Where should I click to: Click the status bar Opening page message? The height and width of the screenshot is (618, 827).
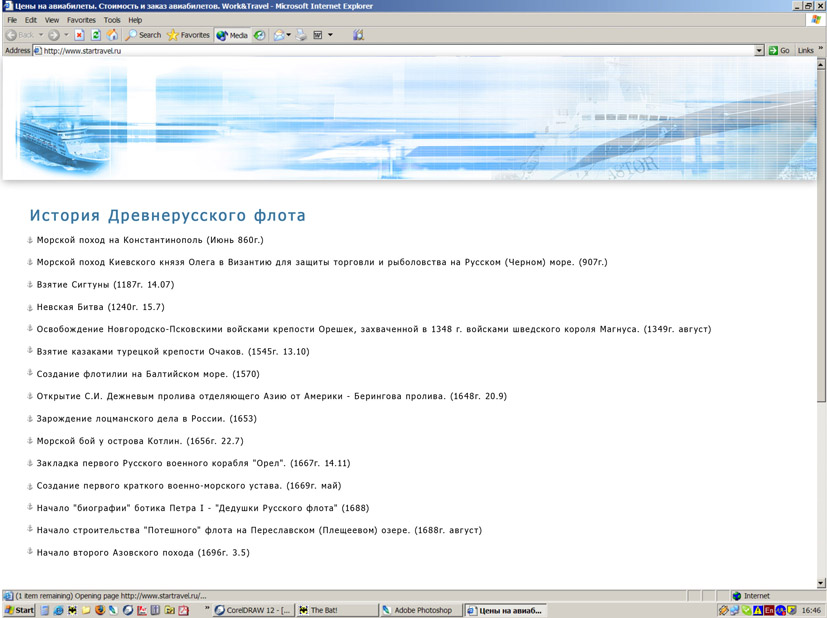[111, 596]
